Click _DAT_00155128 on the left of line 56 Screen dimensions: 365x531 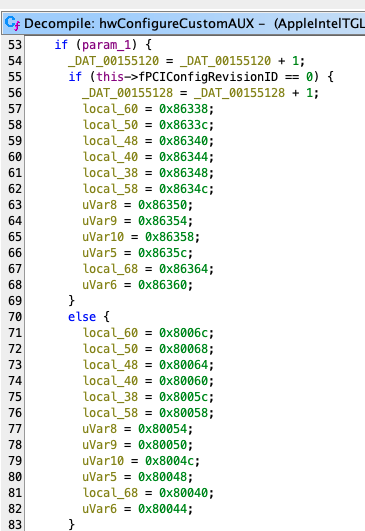point(127,93)
